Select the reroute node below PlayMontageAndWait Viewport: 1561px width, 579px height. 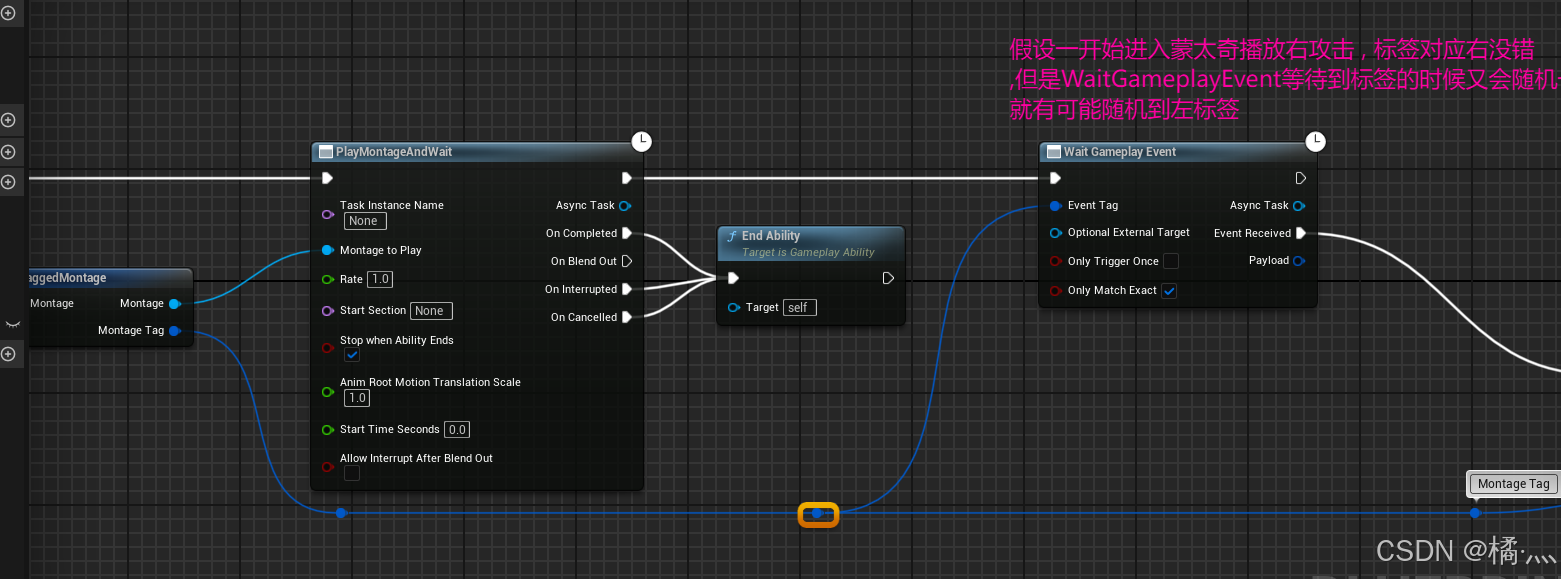point(341,513)
